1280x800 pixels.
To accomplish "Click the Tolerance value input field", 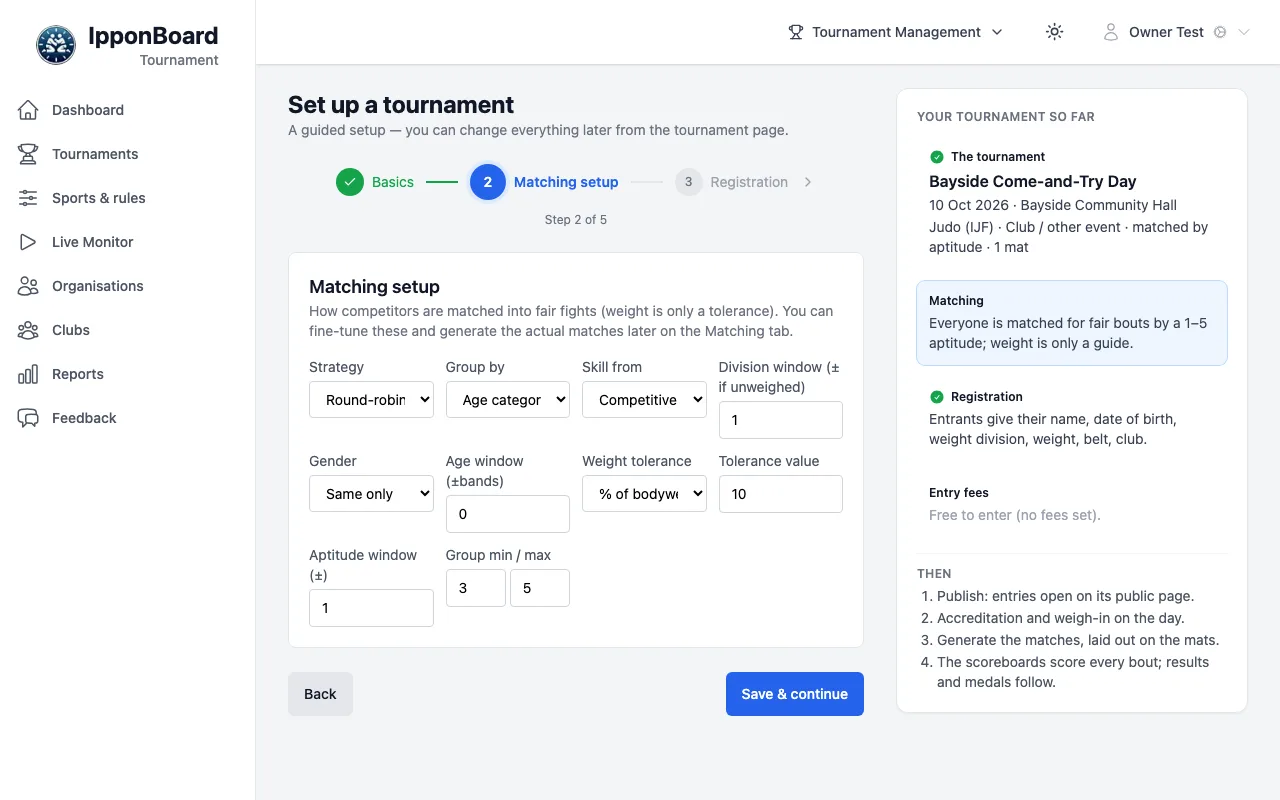I will click(x=781, y=494).
